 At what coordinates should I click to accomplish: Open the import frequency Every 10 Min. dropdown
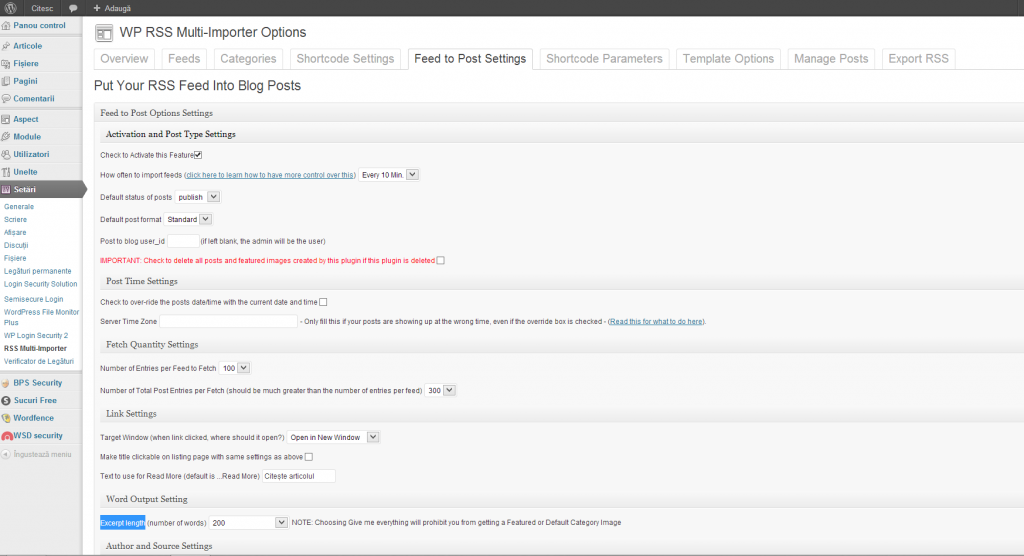coord(389,174)
